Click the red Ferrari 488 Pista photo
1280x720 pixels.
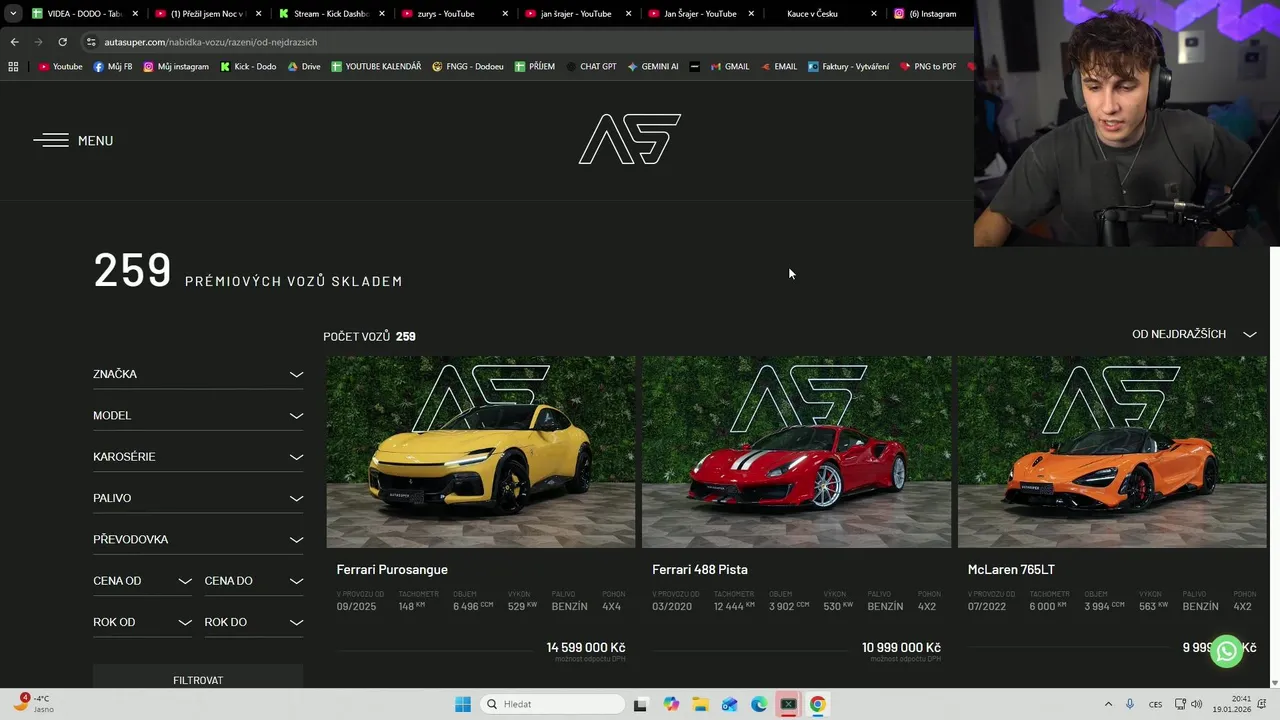click(796, 452)
